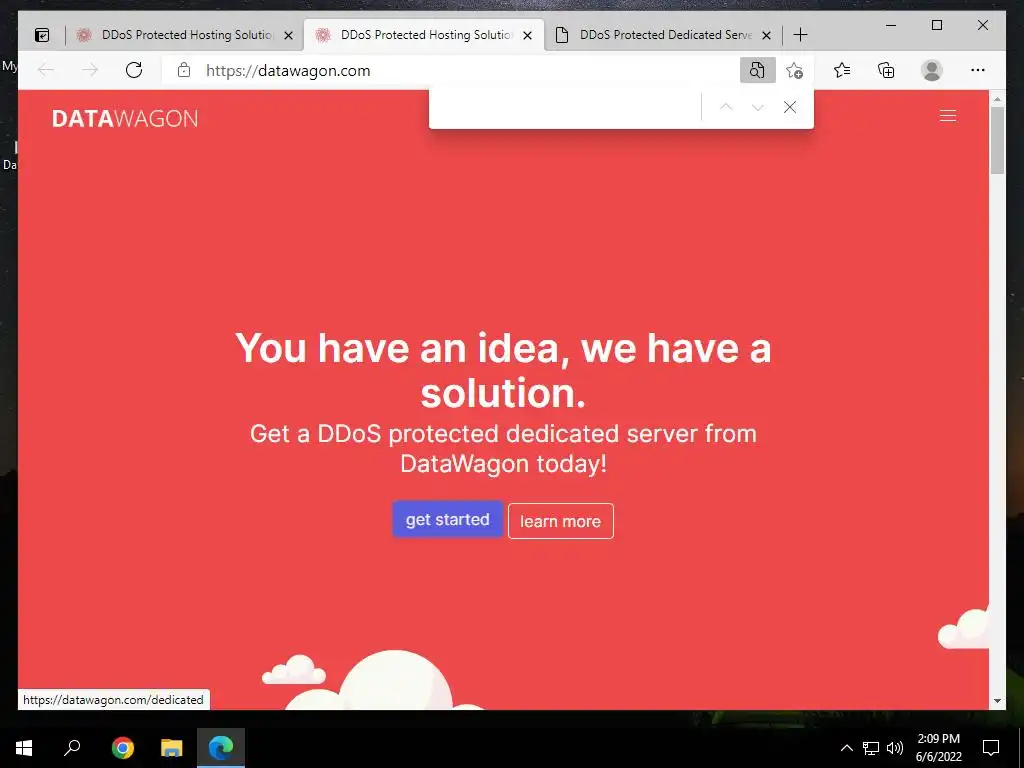Open Edge settings and more menu
Image resolution: width=1024 pixels, height=768 pixels.
click(x=978, y=70)
